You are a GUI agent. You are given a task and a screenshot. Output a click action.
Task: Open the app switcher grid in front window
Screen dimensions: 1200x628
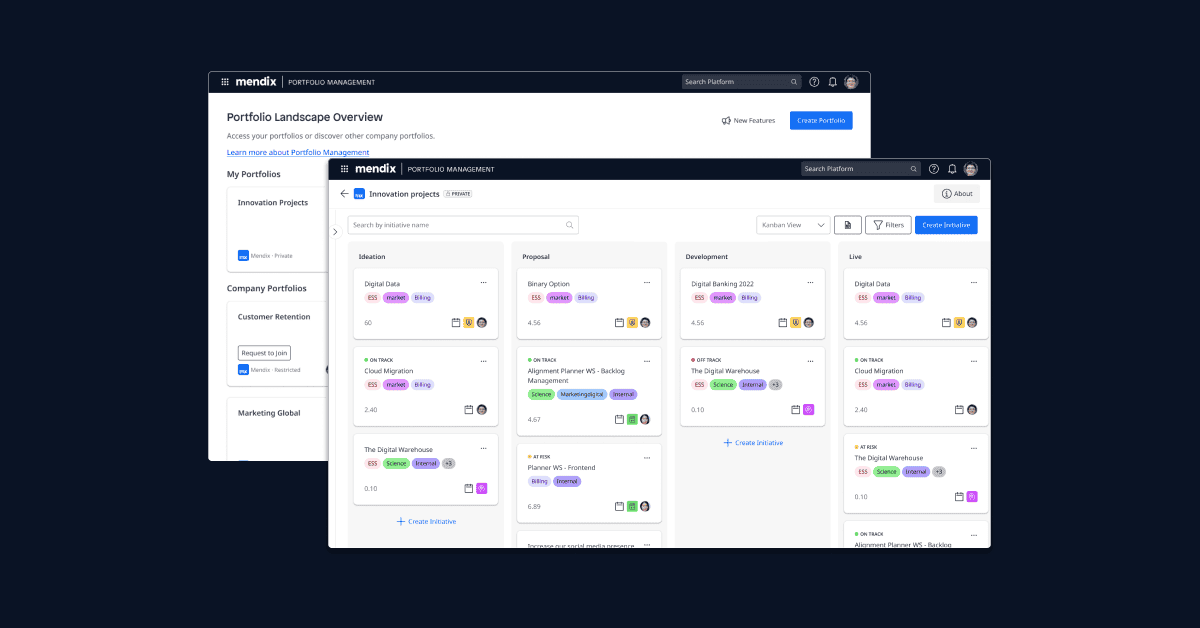pyautogui.click(x=344, y=169)
